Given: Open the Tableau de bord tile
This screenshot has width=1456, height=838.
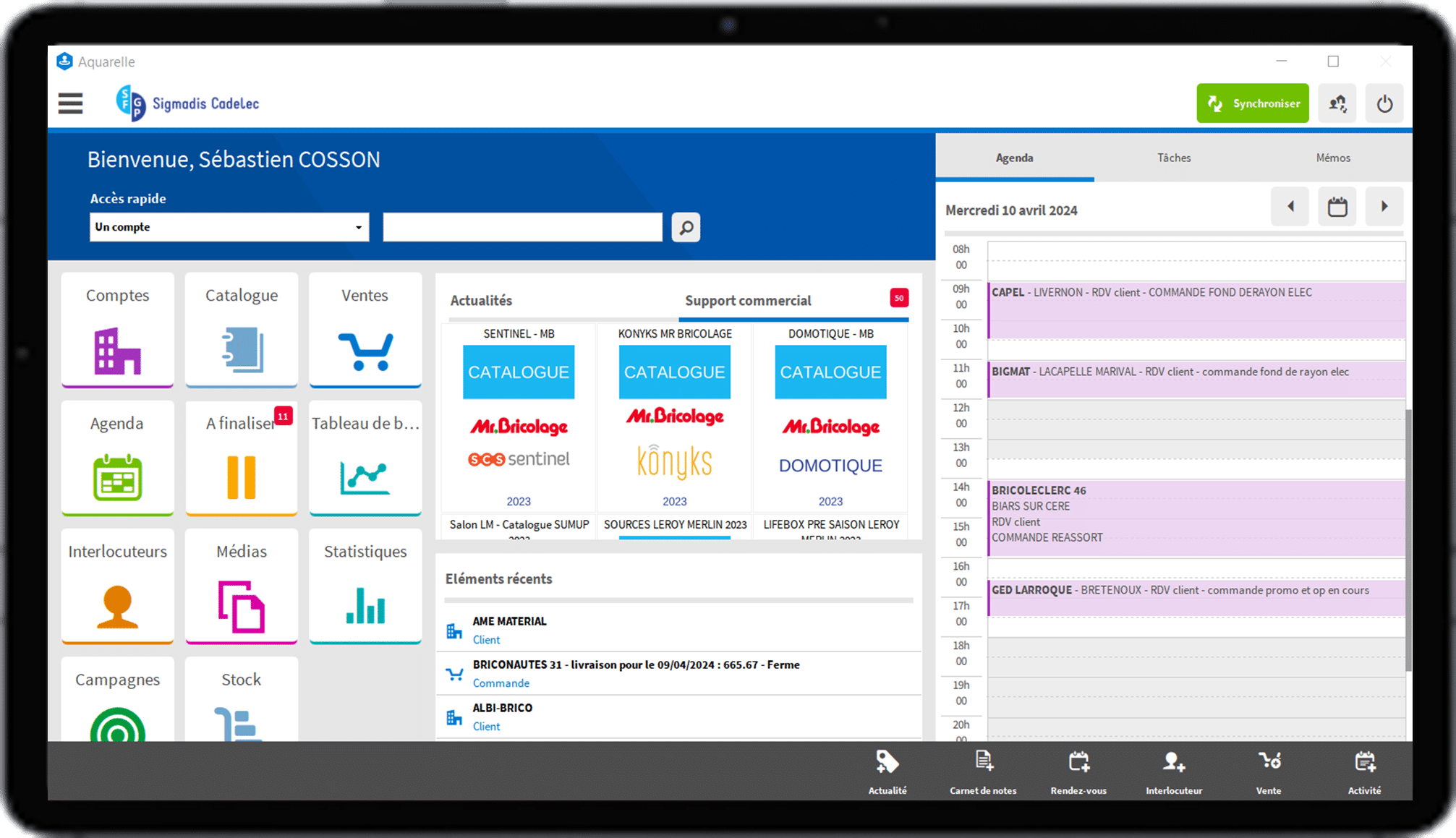Looking at the screenshot, I should pyautogui.click(x=365, y=458).
